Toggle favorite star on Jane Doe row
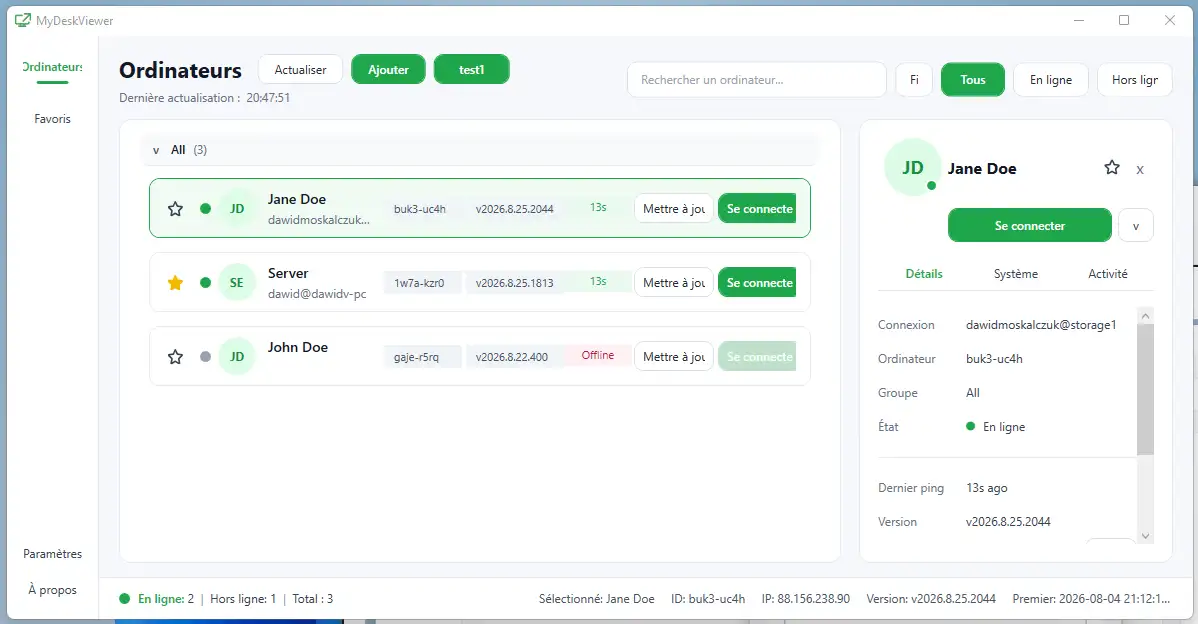This screenshot has height=624, width=1198. point(175,209)
